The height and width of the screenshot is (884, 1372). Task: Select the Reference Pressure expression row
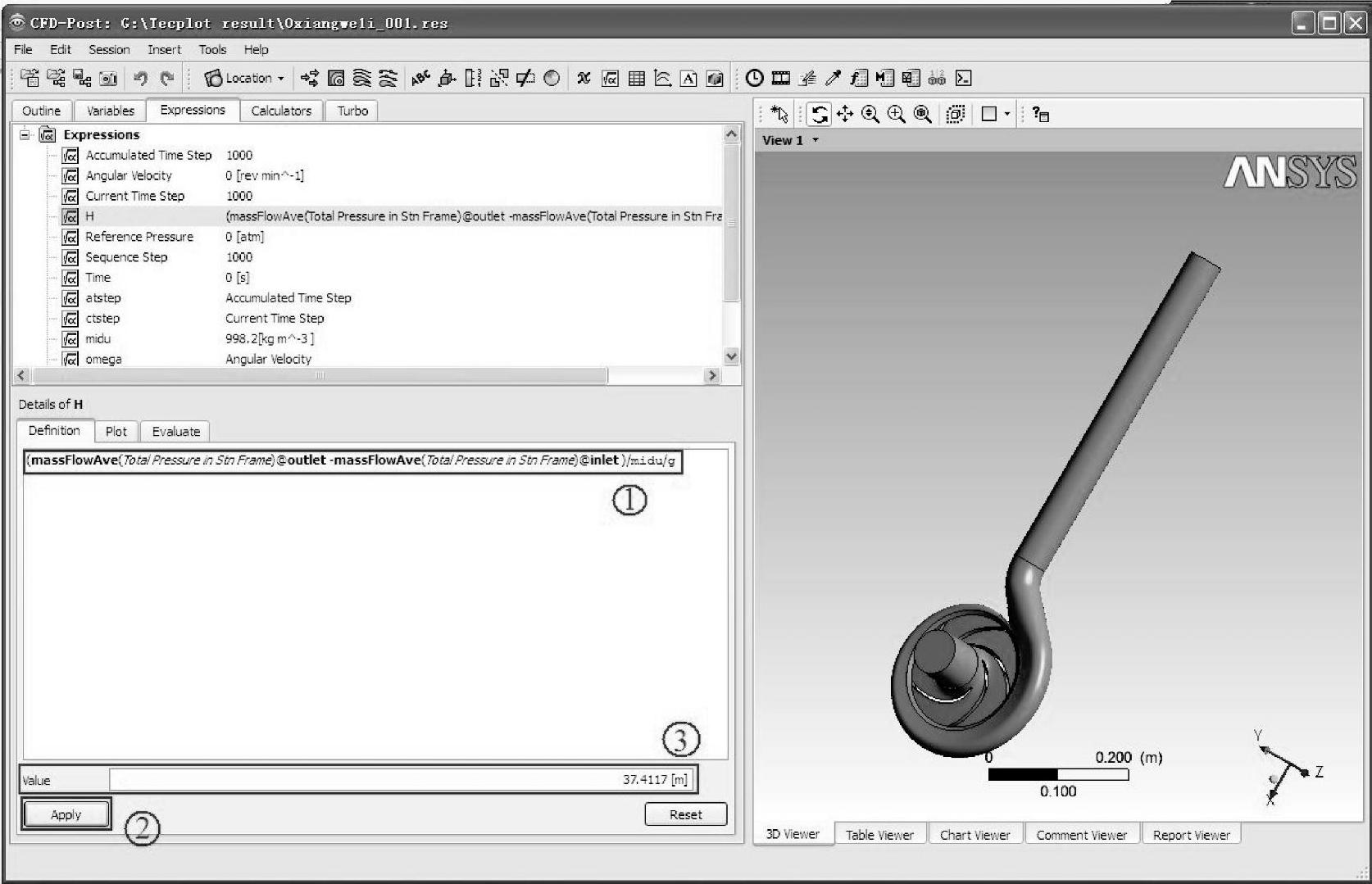coord(369,237)
